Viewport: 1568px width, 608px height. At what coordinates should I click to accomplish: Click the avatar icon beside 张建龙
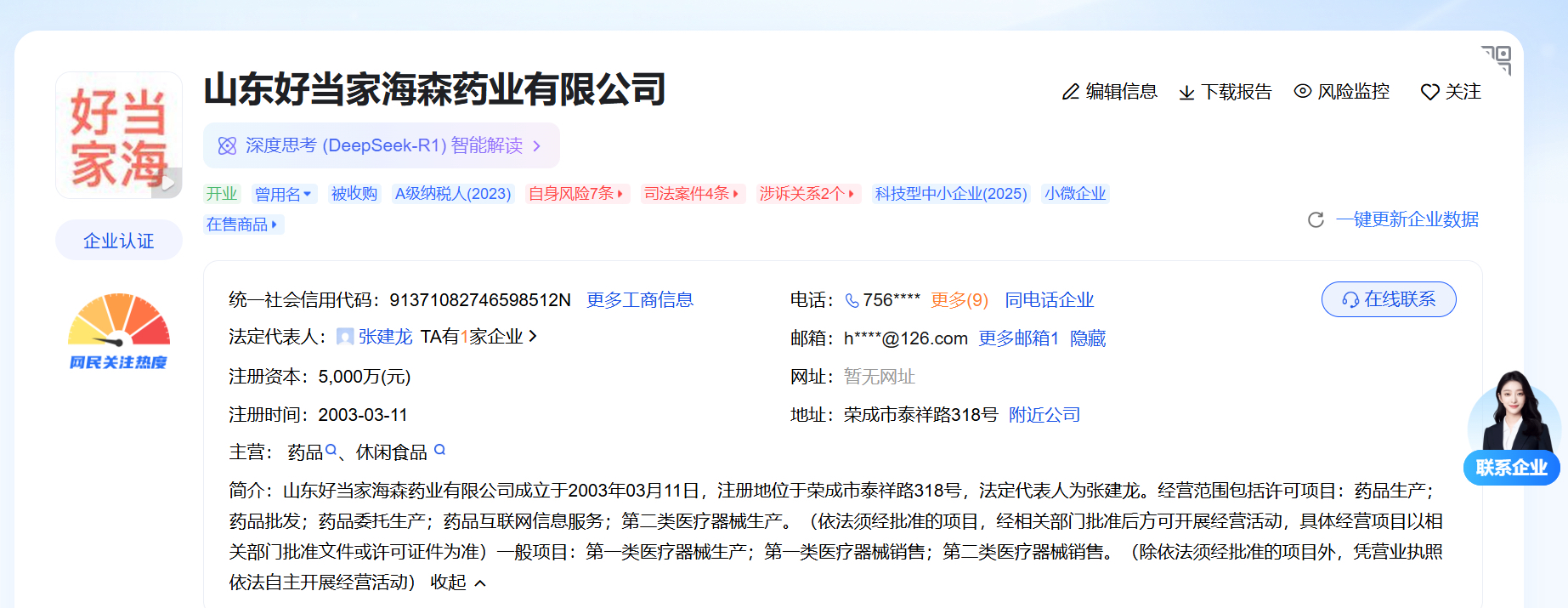345,337
